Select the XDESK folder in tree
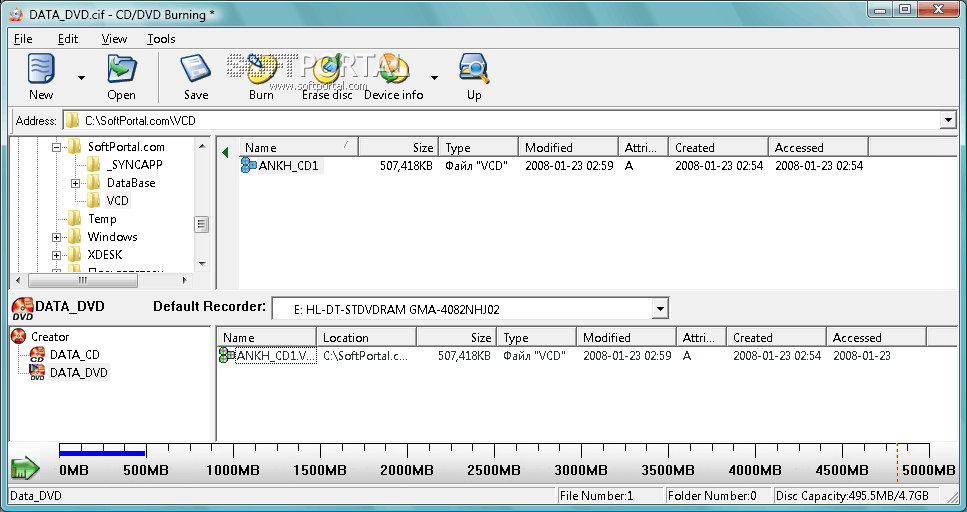This screenshot has width=967, height=512. click(x=104, y=254)
